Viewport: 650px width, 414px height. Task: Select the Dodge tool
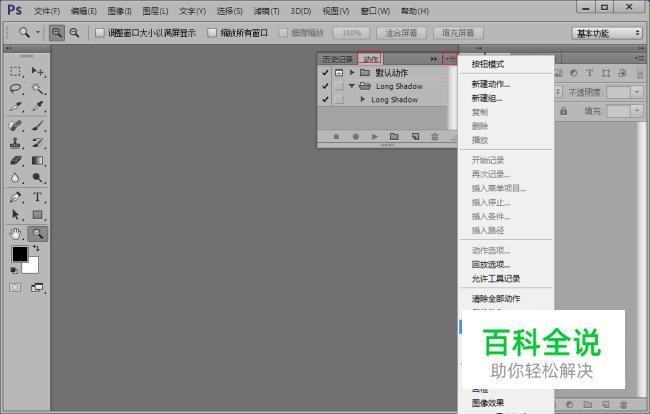click(x=38, y=178)
